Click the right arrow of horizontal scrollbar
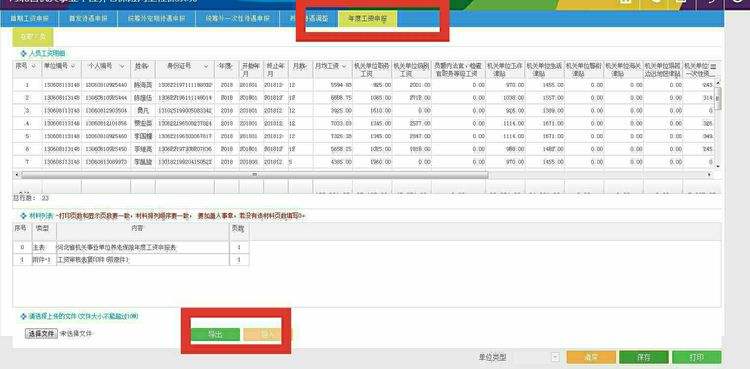The width and height of the screenshot is (750, 369). pyautogui.click(x=709, y=175)
